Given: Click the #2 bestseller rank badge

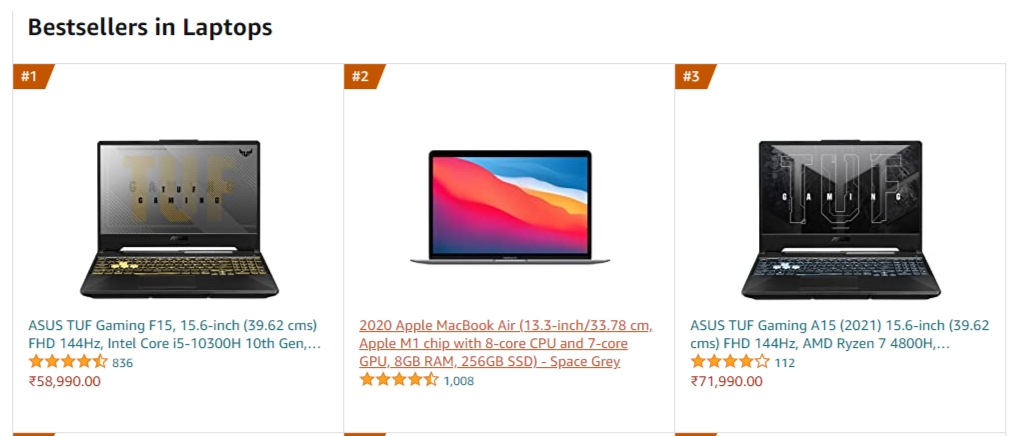Looking at the screenshot, I should (363, 77).
